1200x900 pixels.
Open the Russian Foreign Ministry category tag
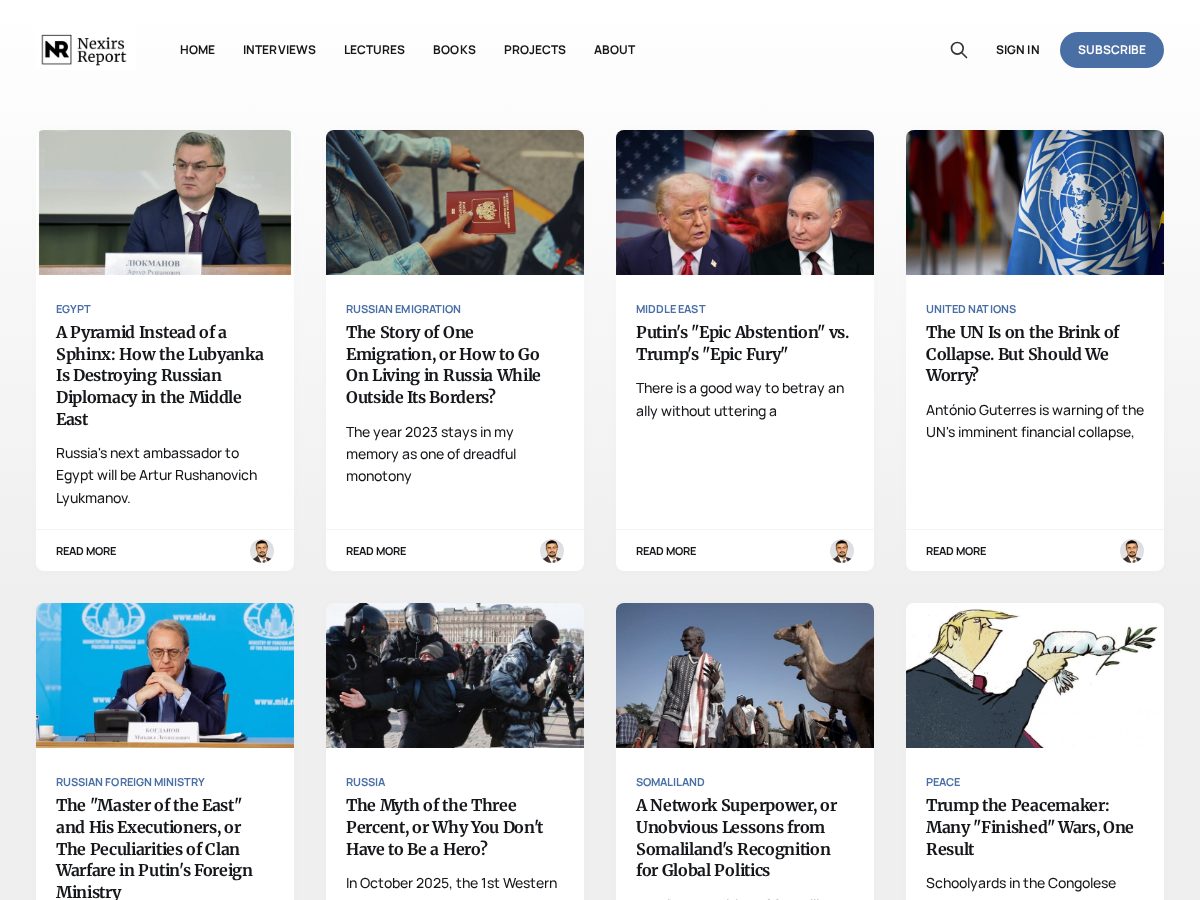tap(130, 782)
